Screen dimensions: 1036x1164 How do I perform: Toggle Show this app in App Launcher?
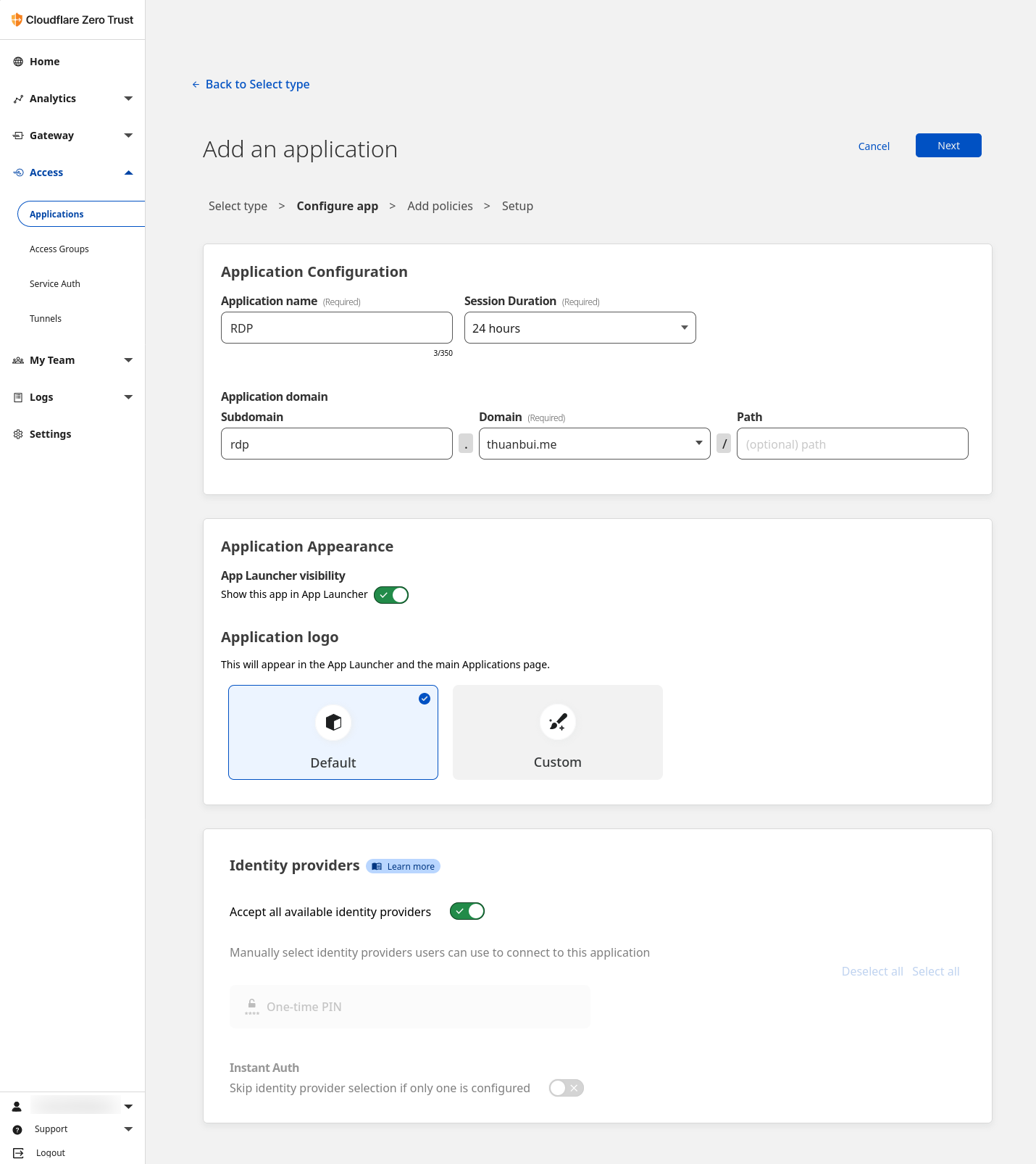pyautogui.click(x=391, y=595)
